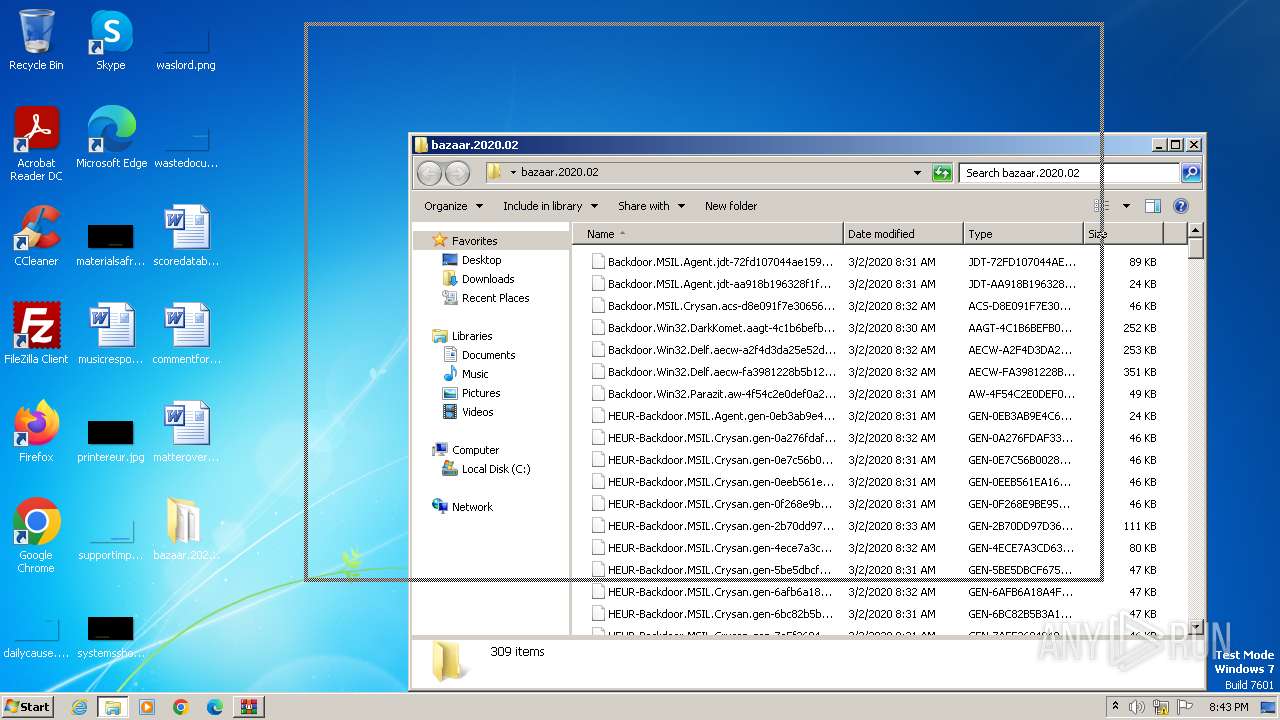1280x720 pixels.
Task: Select scoredatab... Word document on desktop
Action: (186, 236)
